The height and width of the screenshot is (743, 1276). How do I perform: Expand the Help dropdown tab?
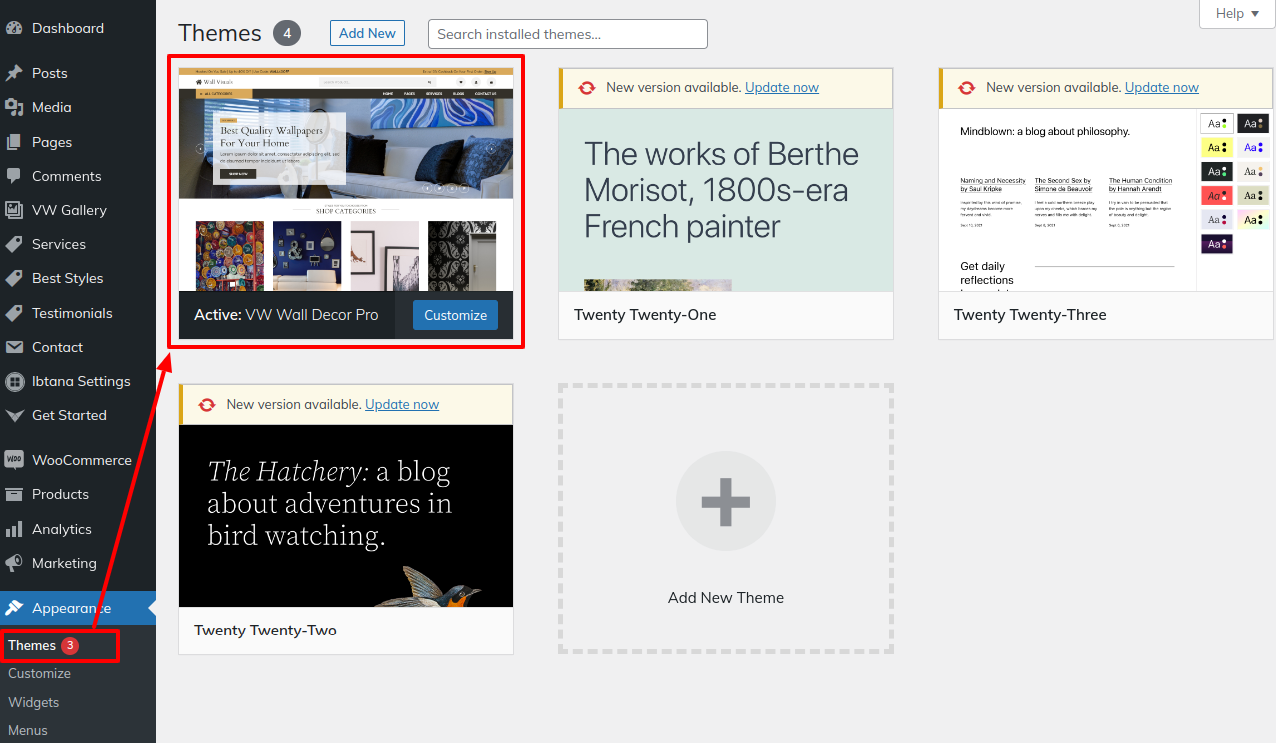[x=1237, y=14]
